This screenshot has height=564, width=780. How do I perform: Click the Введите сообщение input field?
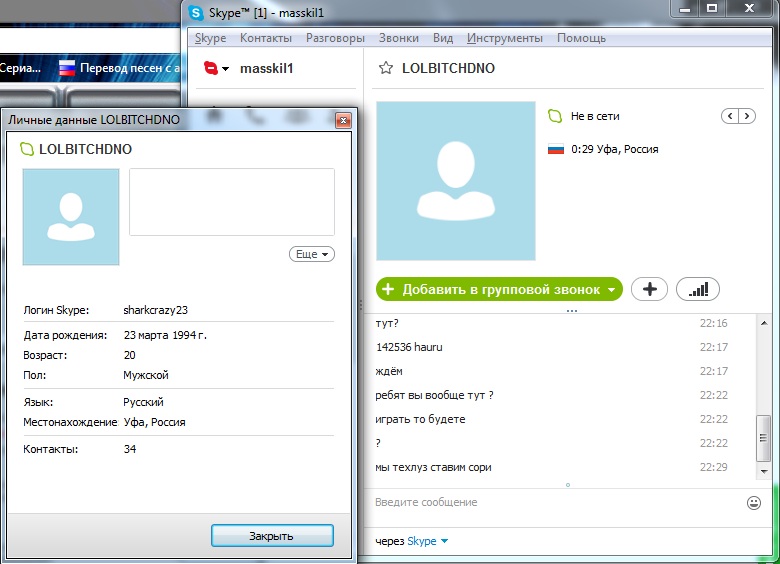[x=555, y=502]
